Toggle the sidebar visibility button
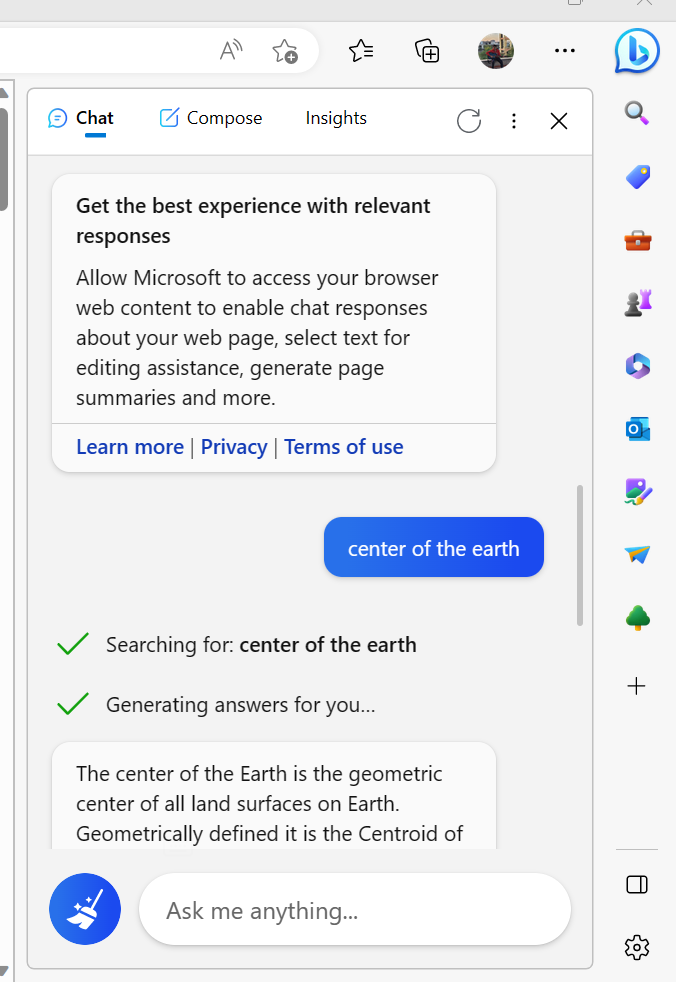Image resolution: width=676 pixels, height=982 pixels. pos(637,884)
